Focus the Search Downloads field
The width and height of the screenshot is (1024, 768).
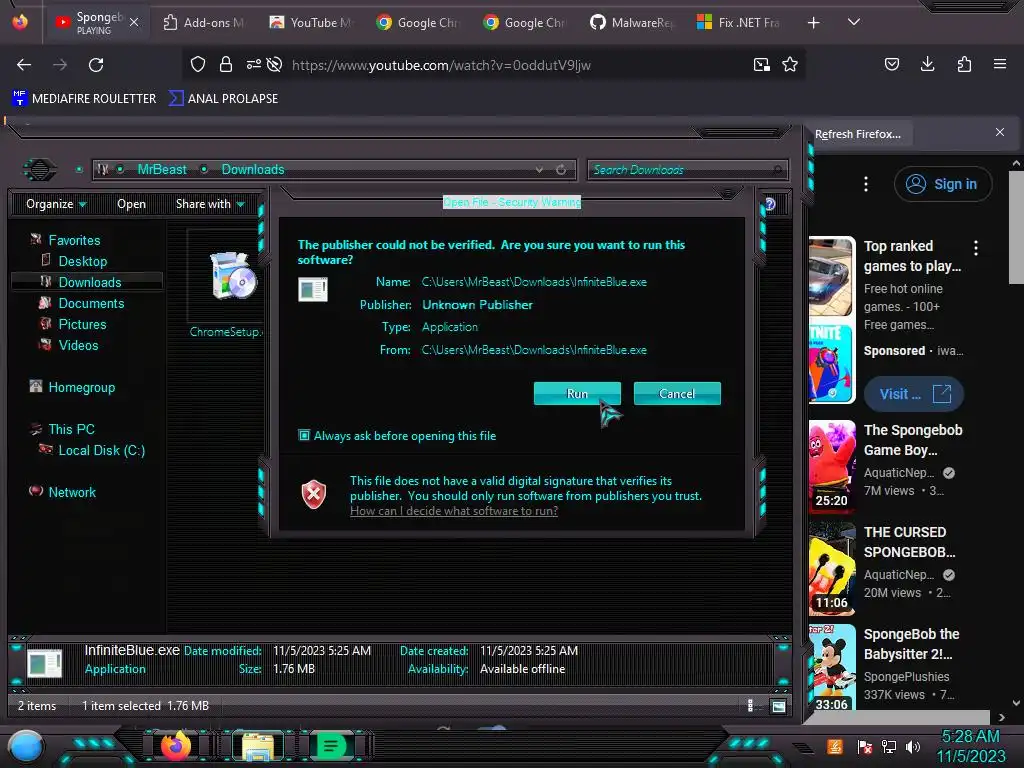687,170
